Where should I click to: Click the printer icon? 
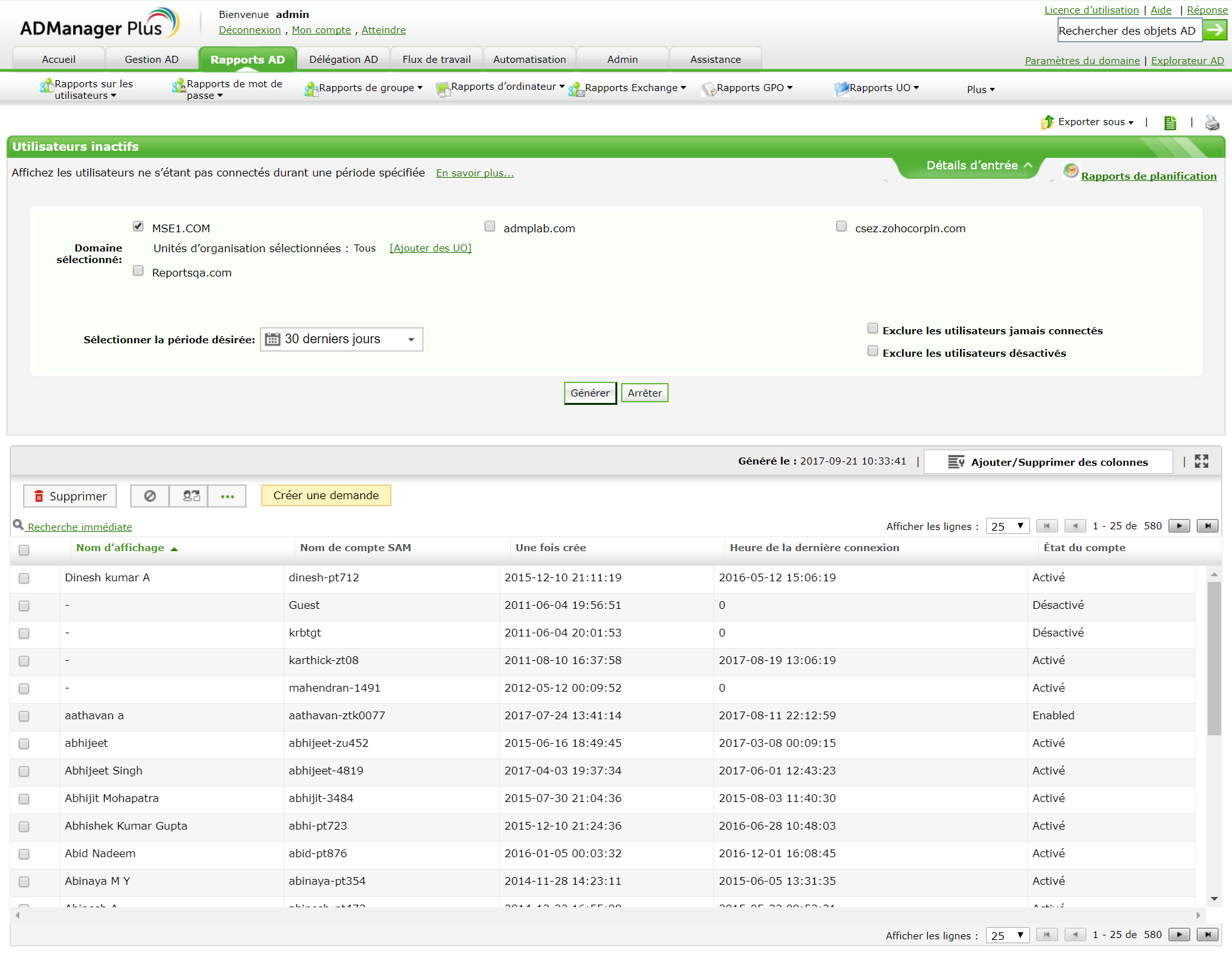click(x=1211, y=123)
